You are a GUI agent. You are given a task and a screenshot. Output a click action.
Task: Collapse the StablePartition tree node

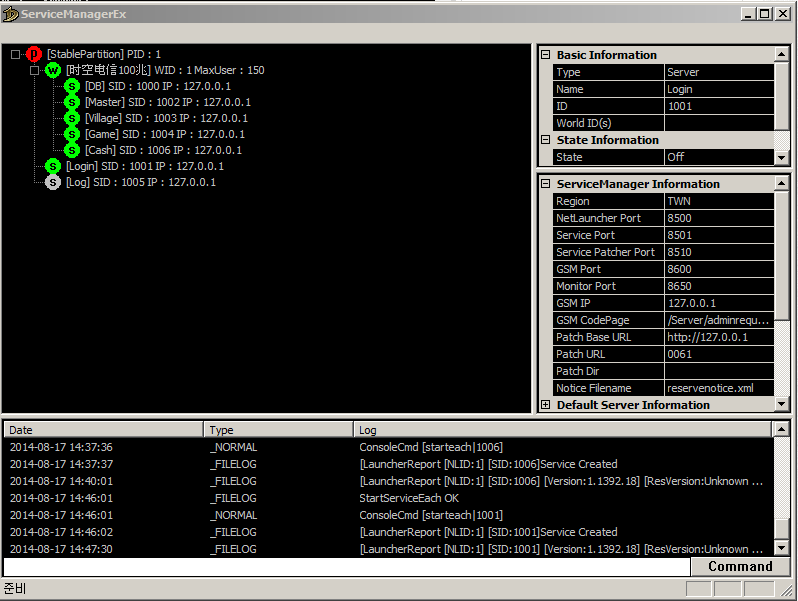click(x=15, y=54)
